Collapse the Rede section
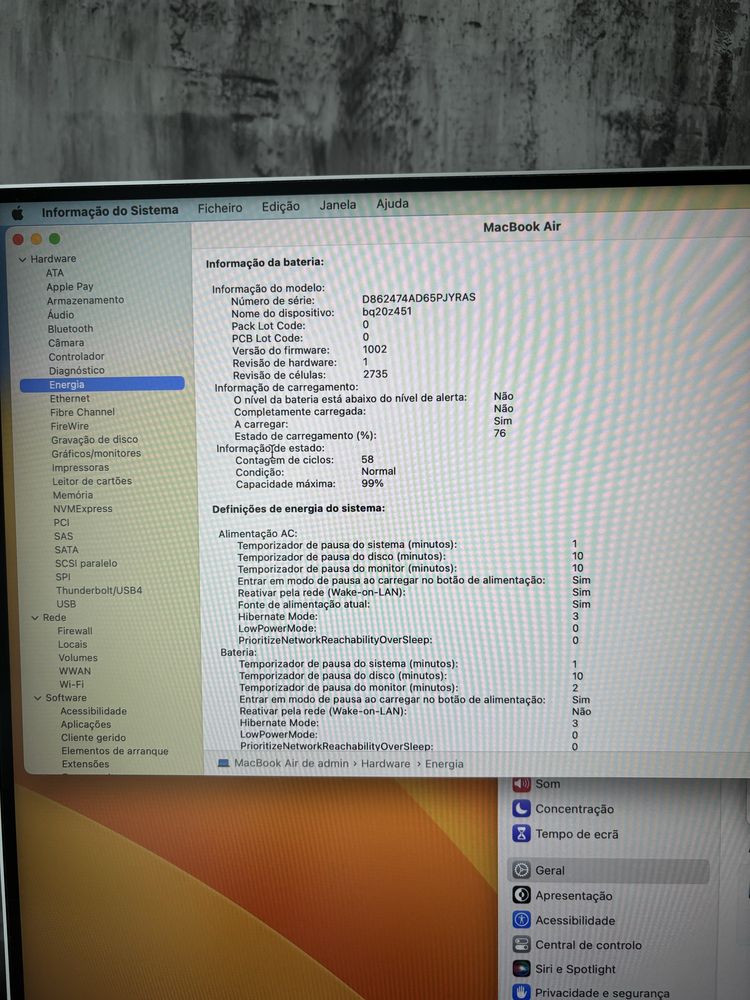This screenshot has height=1000, width=750. pyautogui.click(x=35, y=618)
